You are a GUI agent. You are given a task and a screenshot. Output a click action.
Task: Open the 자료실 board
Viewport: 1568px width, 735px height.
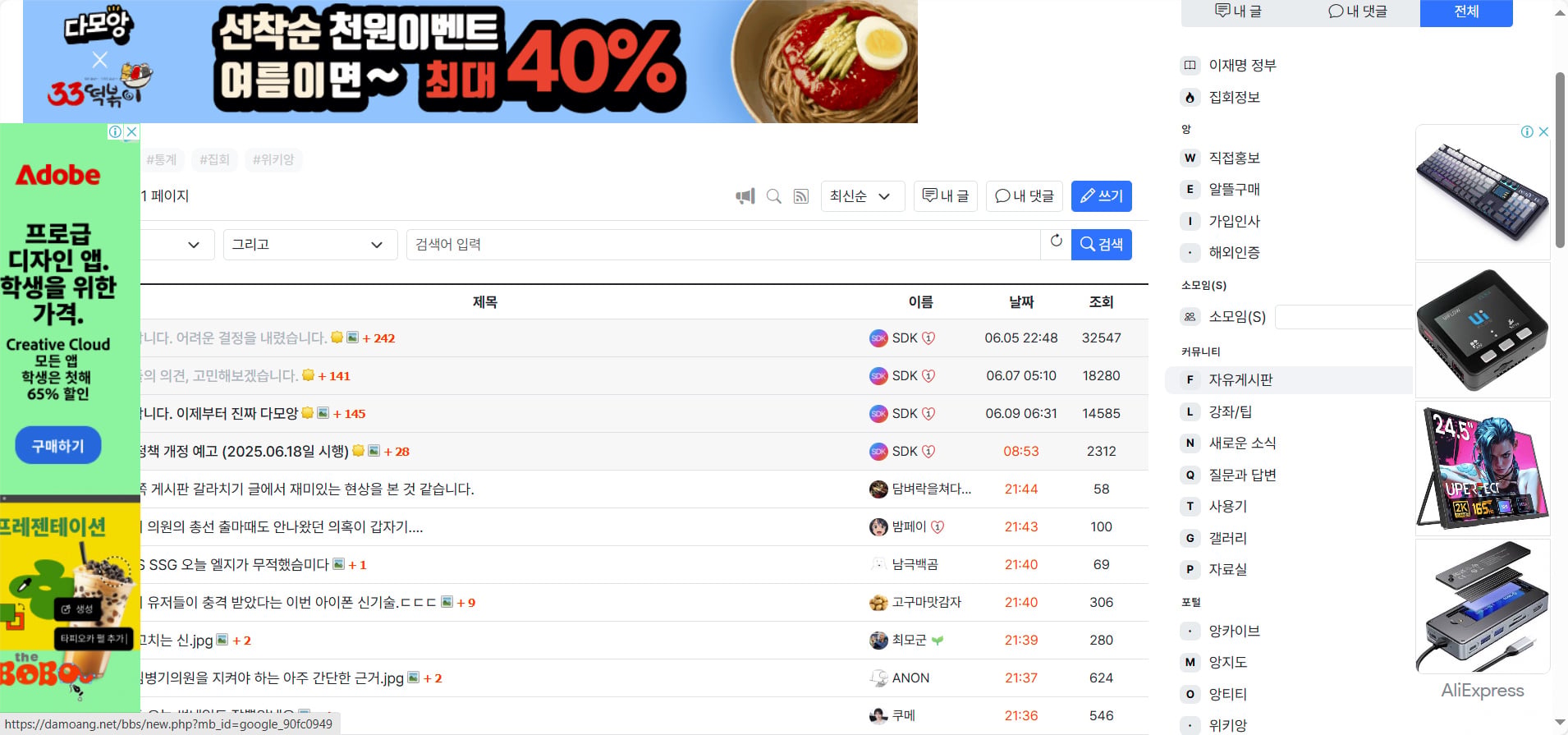1227,569
